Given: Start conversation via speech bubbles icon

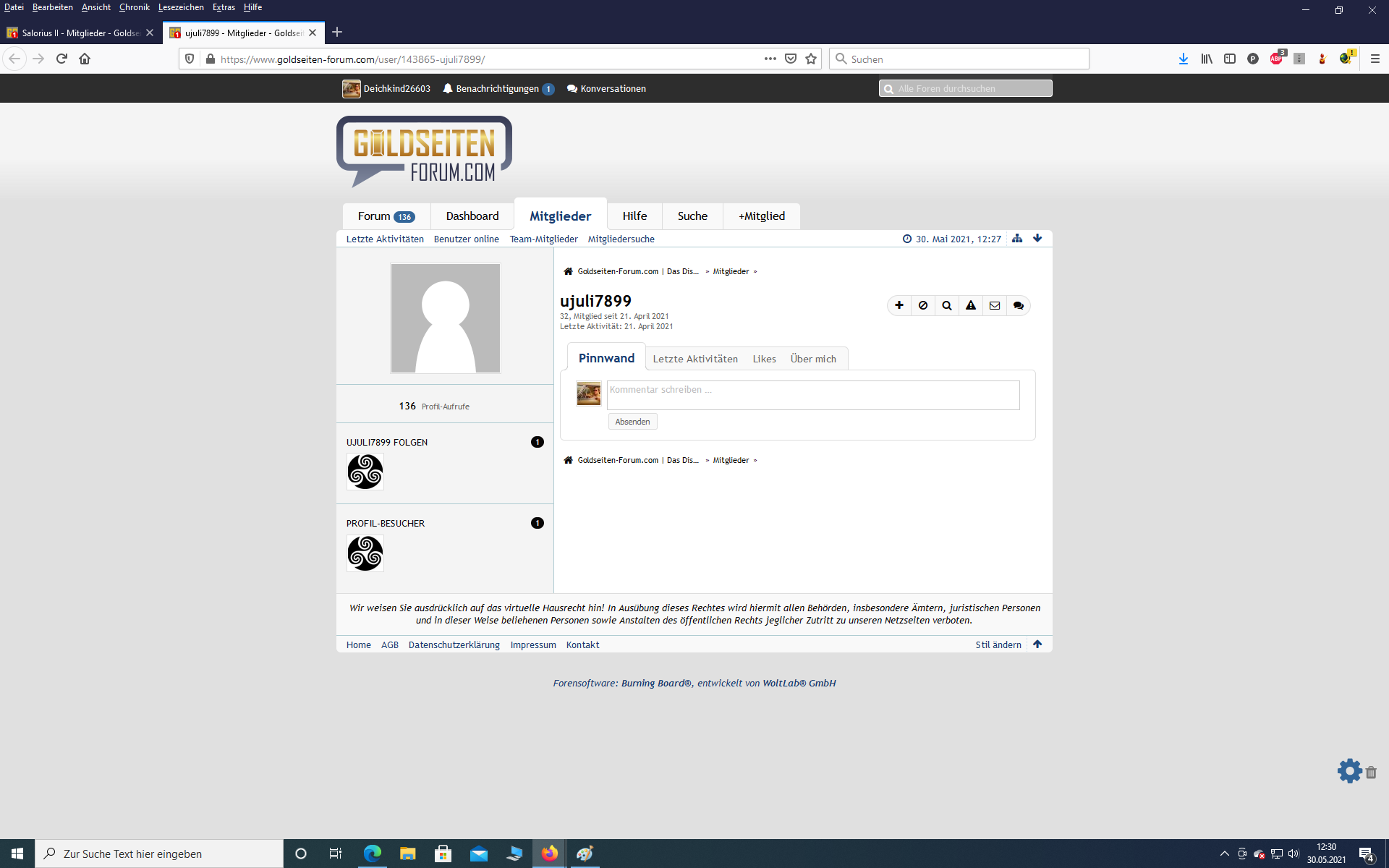Looking at the screenshot, I should (x=1019, y=305).
